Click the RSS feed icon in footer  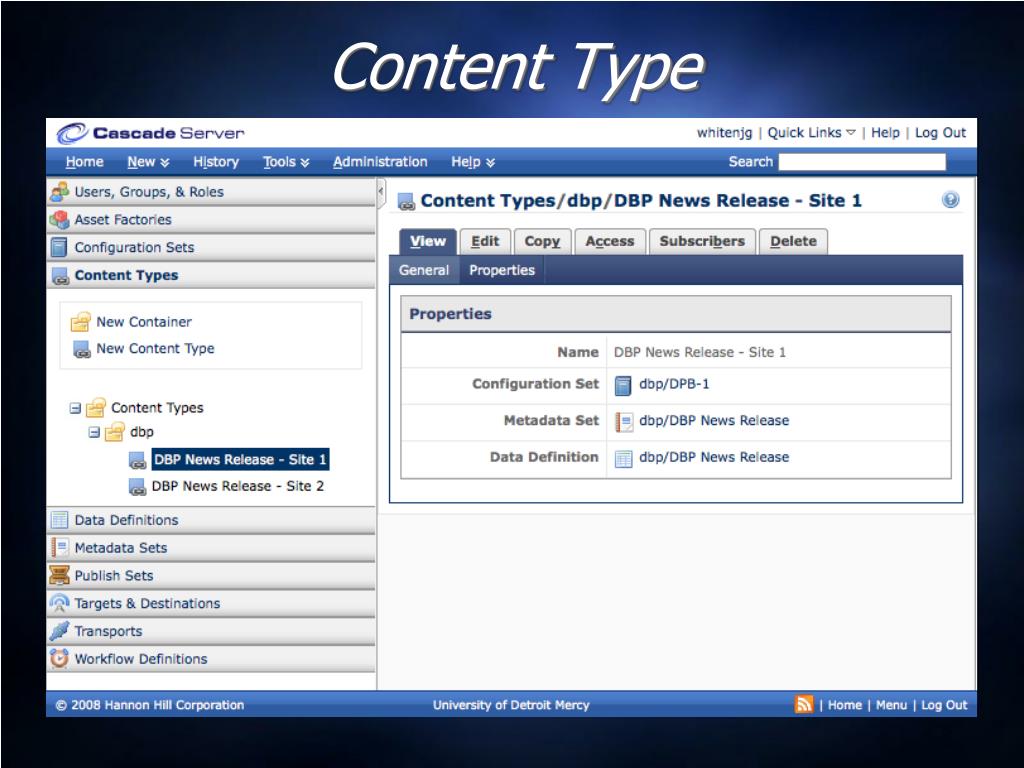804,704
